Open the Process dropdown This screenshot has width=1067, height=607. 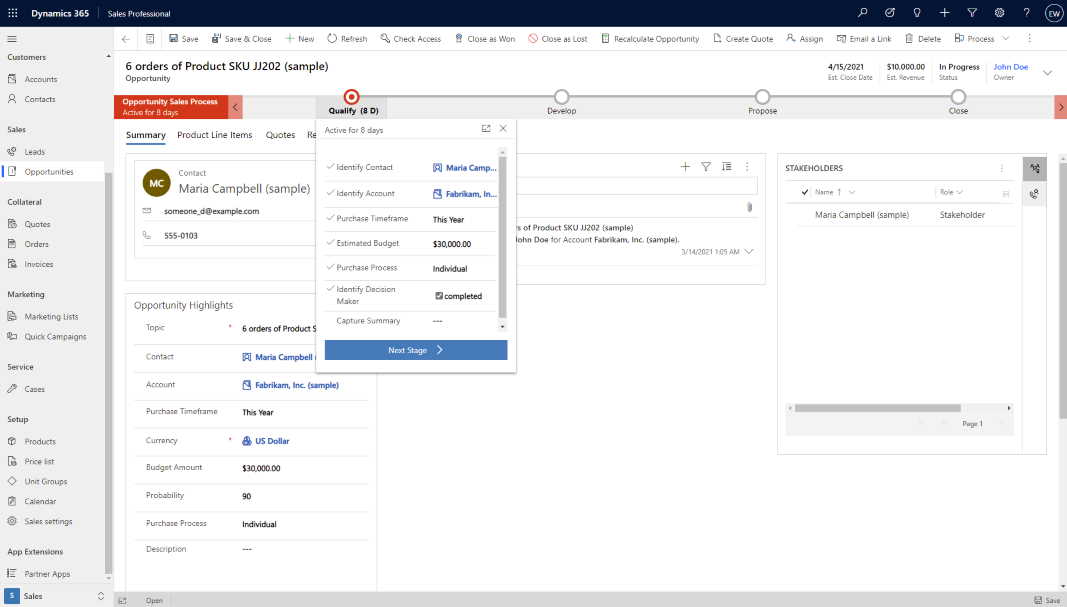coord(981,39)
